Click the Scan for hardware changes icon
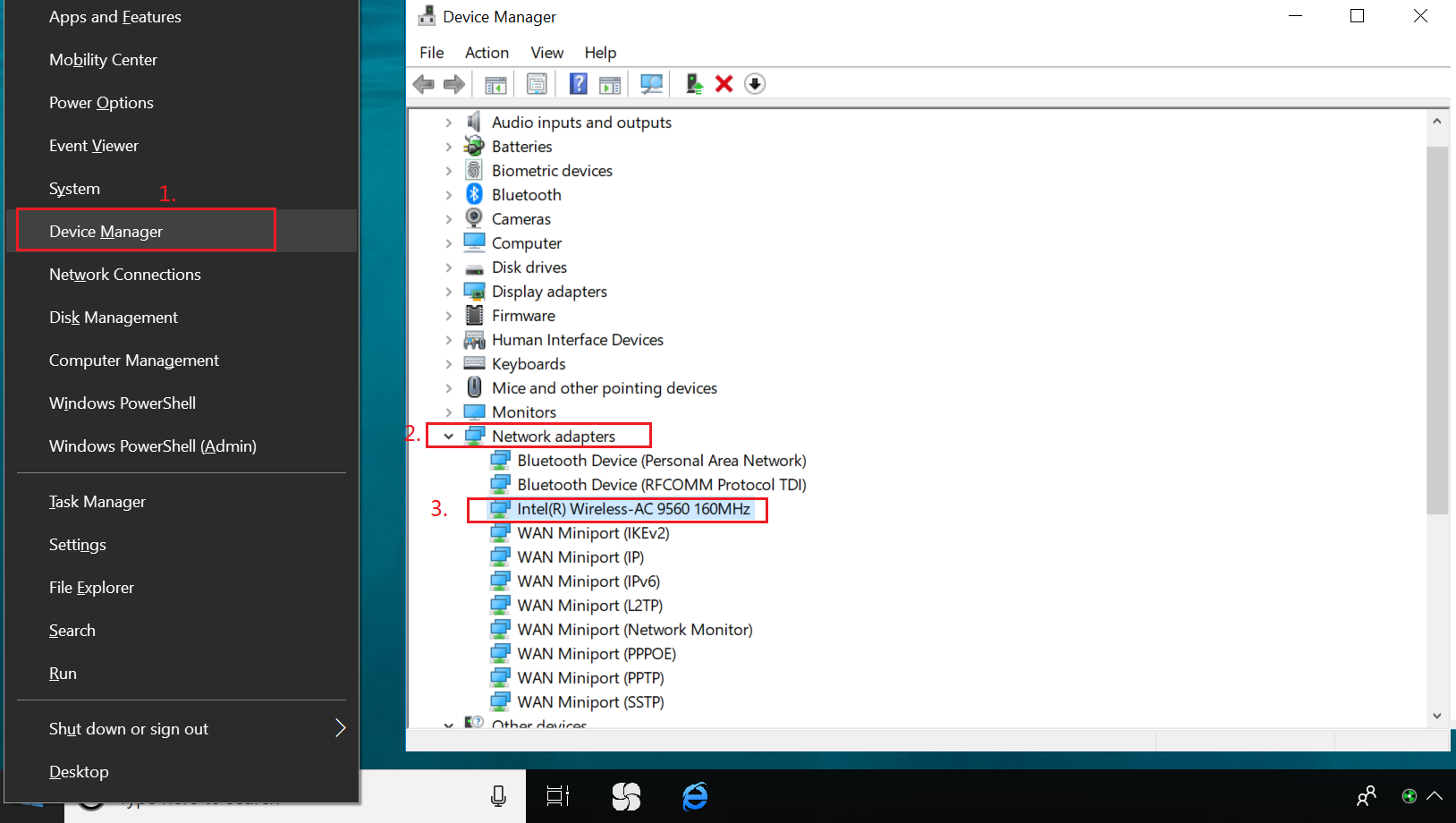Image resolution: width=1456 pixels, height=823 pixels. (651, 83)
